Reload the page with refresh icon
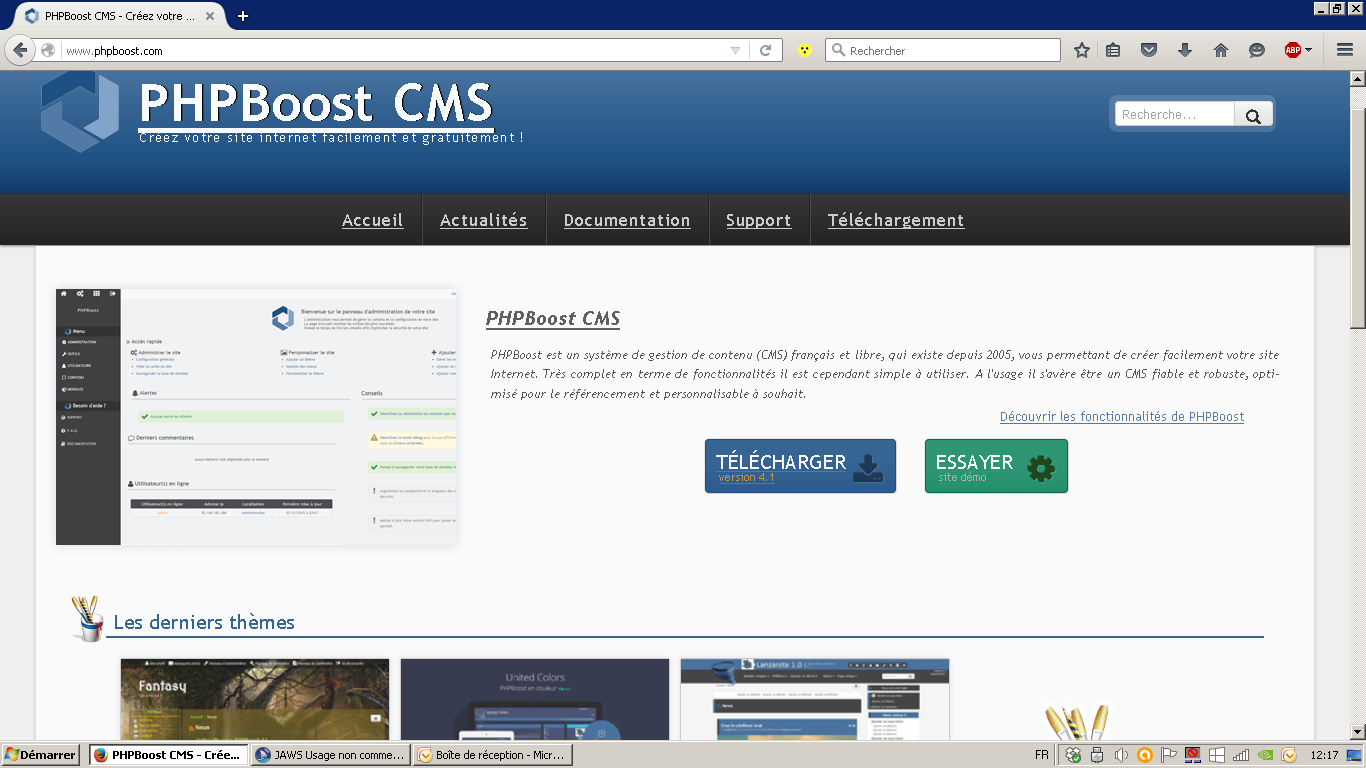The image size is (1366, 768). pyautogui.click(x=766, y=50)
